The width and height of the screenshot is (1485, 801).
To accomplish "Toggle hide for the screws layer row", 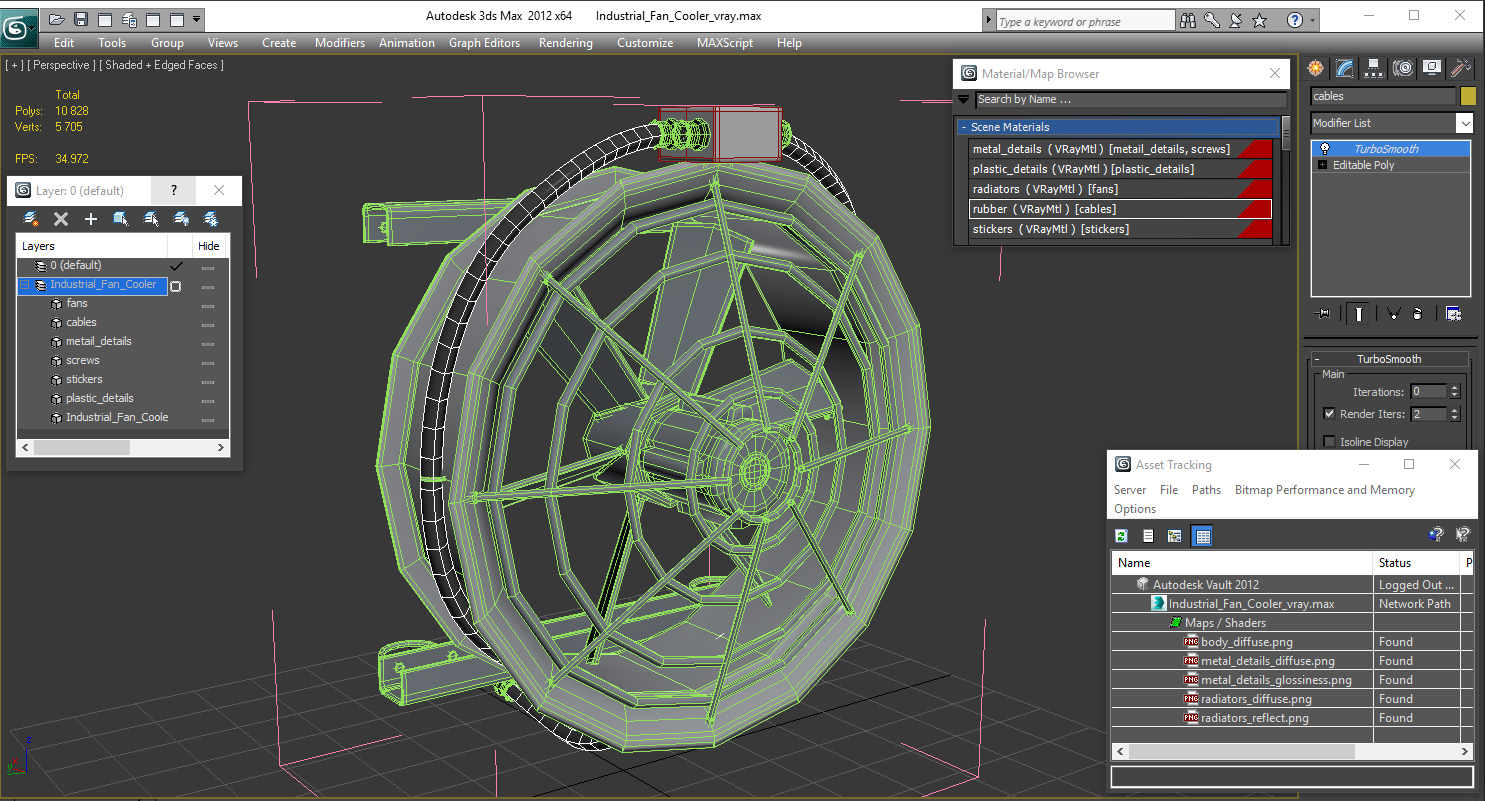I will [x=208, y=361].
